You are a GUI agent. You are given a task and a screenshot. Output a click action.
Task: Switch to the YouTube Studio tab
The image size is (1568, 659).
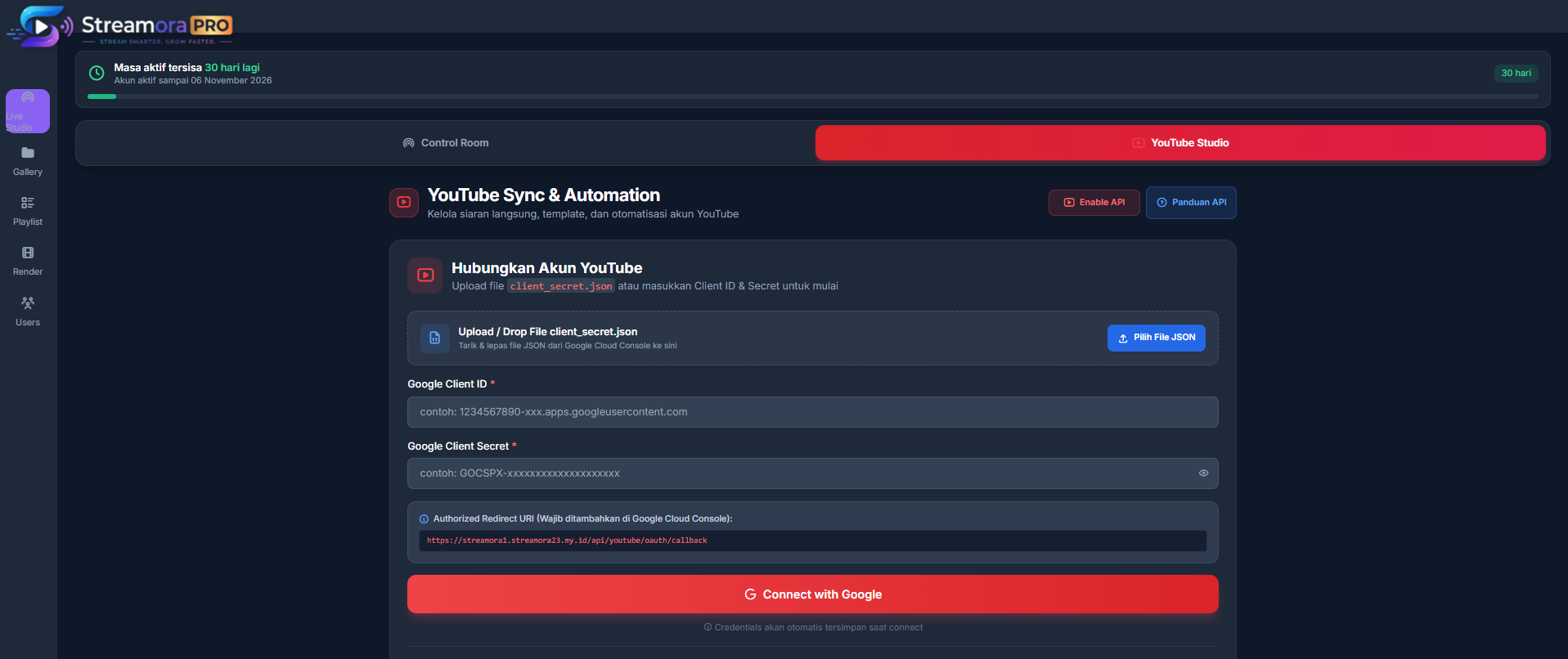pos(1180,143)
